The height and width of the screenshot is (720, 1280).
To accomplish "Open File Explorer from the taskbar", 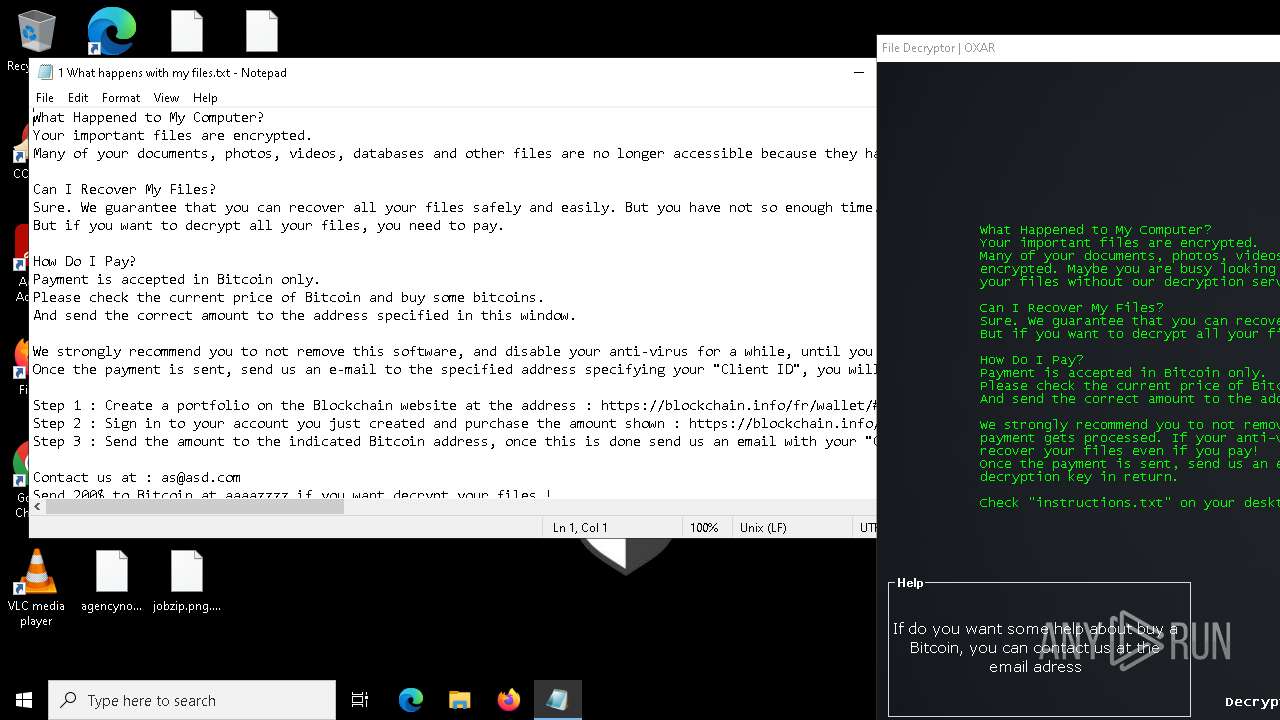I will (x=460, y=700).
